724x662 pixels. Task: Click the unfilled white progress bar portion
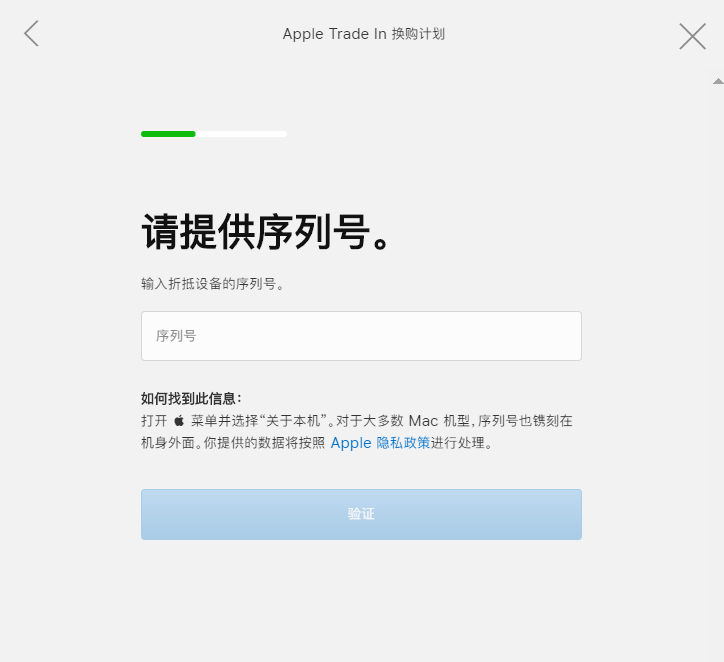click(x=241, y=134)
